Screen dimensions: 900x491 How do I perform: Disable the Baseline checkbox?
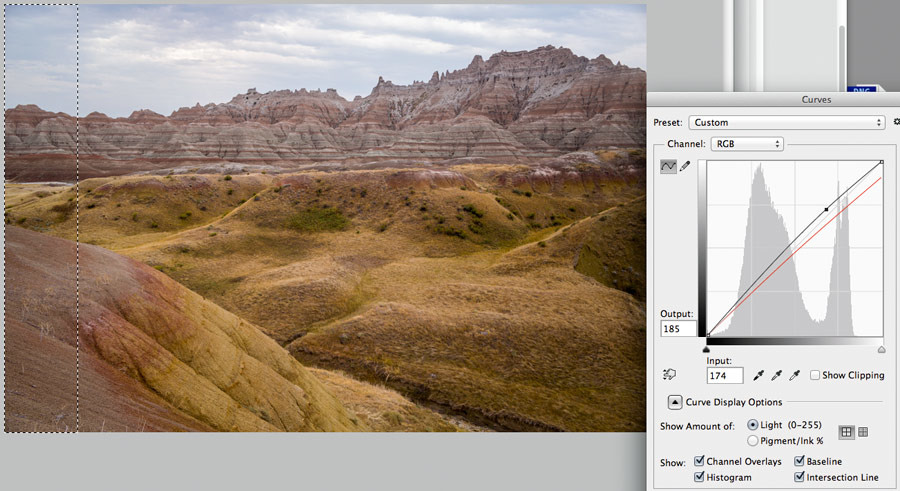coord(800,462)
